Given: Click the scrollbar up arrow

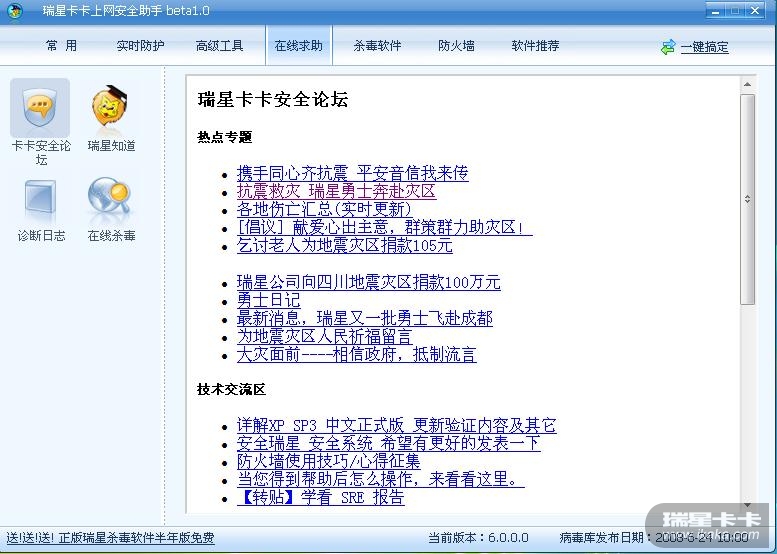Looking at the screenshot, I should pos(747,85).
